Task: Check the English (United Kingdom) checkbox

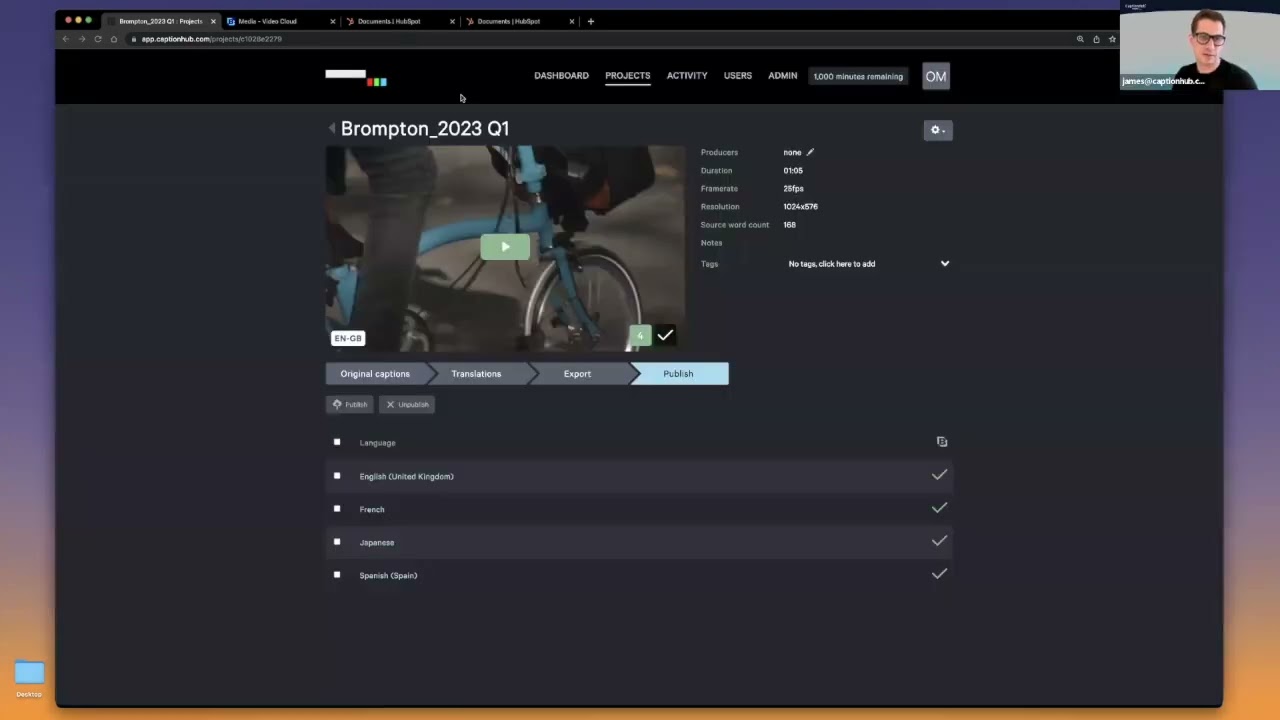Action: [x=337, y=476]
